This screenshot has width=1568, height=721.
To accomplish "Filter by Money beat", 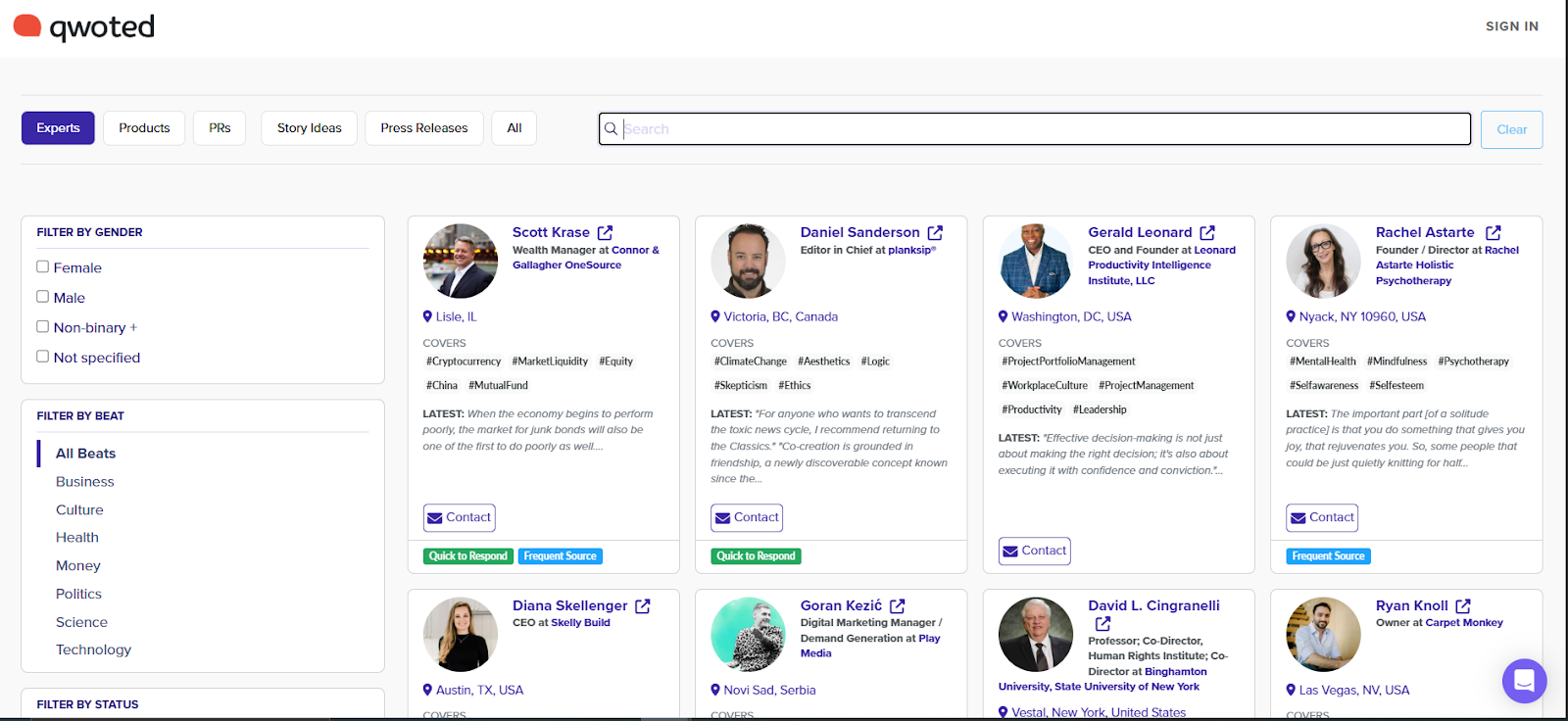I will pos(78,566).
